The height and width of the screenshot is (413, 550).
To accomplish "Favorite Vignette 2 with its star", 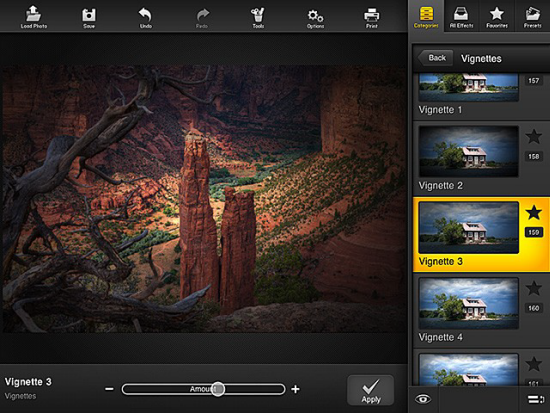I will (534, 136).
